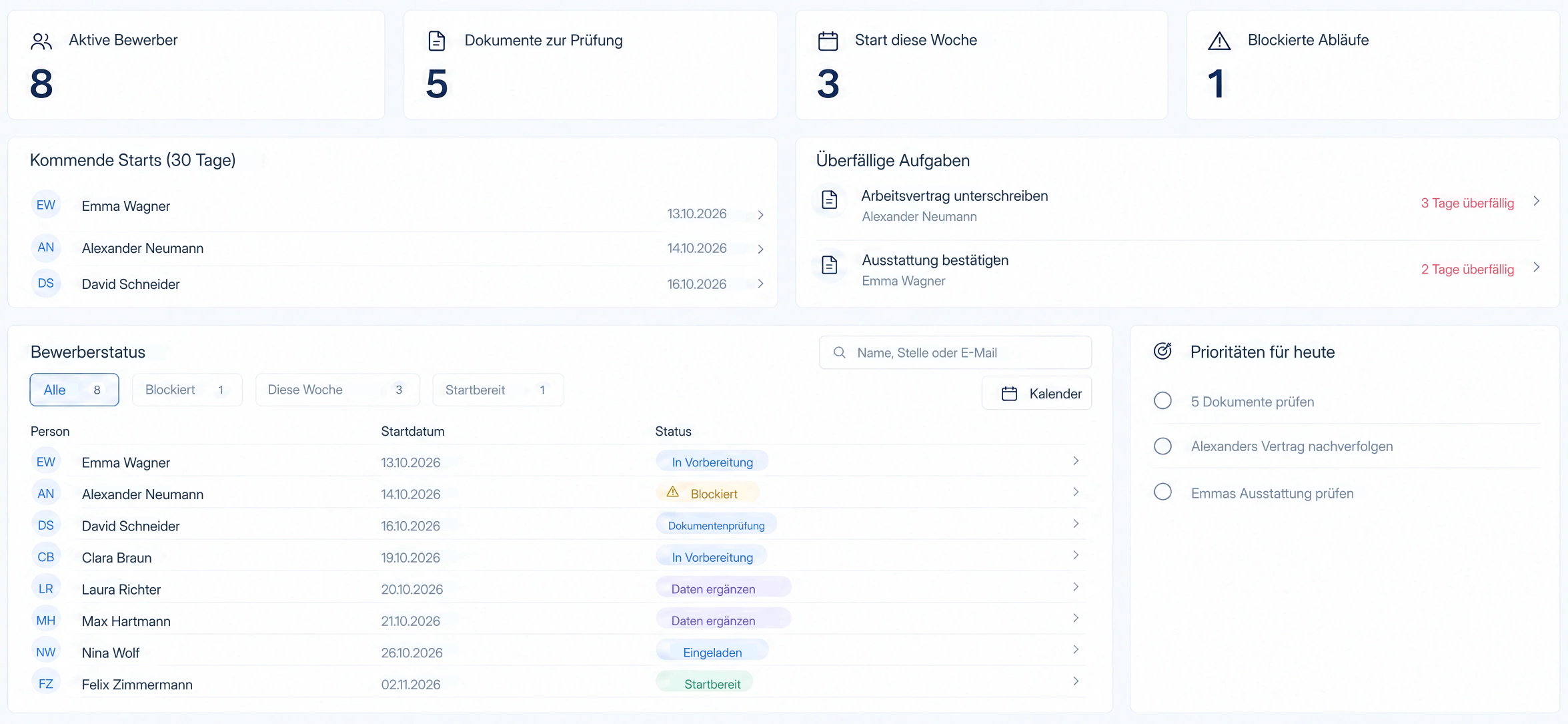
Task: Open David Schneider chevron in Kommende Starts
Action: (x=760, y=284)
